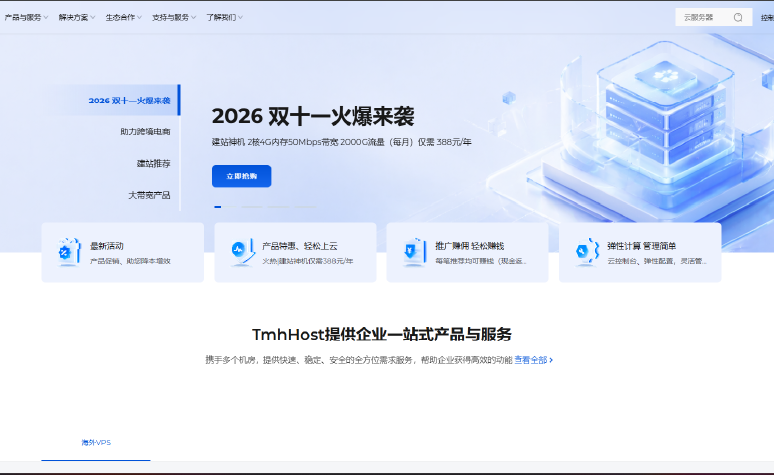The height and width of the screenshot is (475, 775).
Task: Click the 火热建站神机仅需388元/年 description
Action: click(x=307, y=261)
